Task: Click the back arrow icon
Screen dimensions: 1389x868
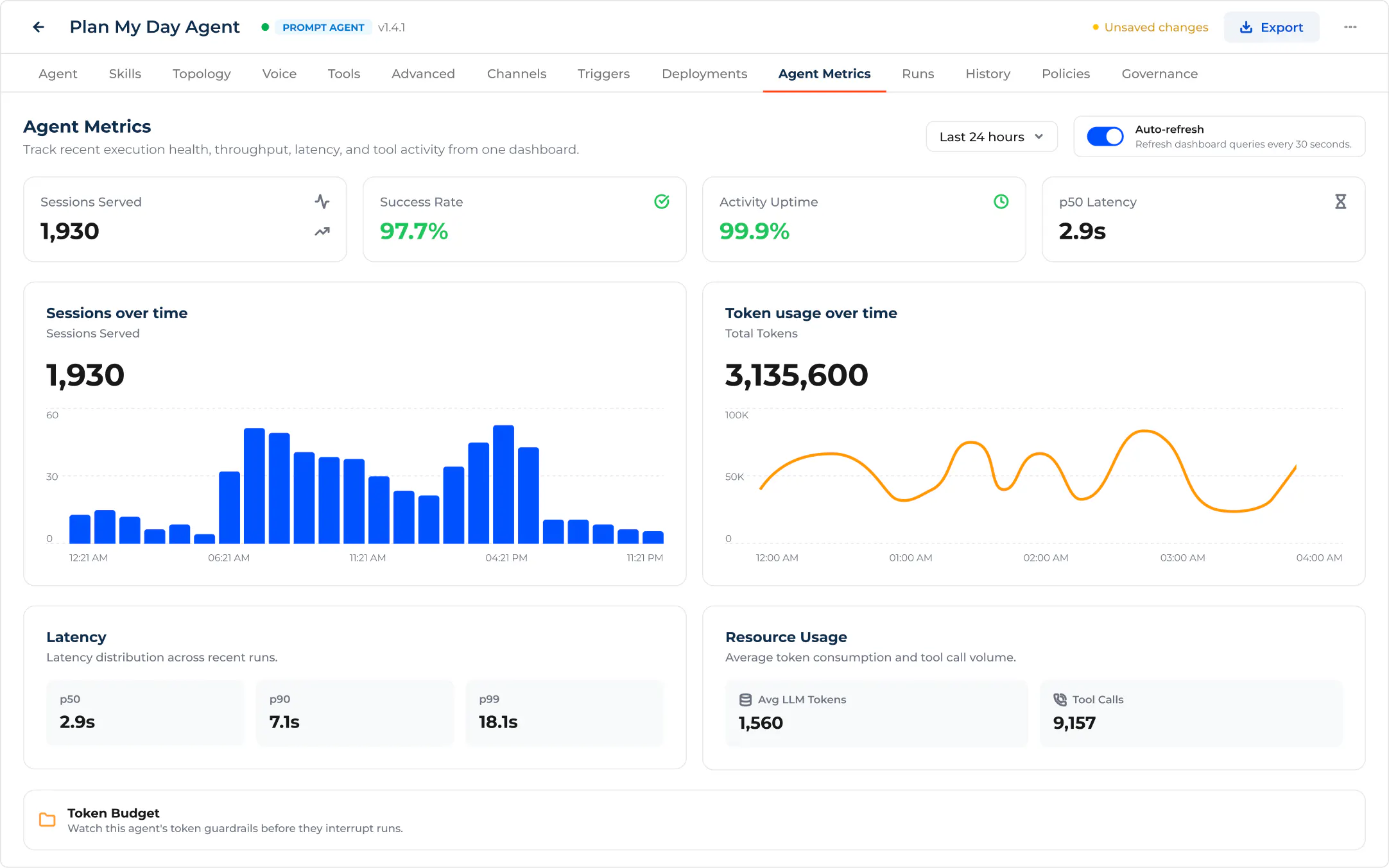Action: click(39, 27)
